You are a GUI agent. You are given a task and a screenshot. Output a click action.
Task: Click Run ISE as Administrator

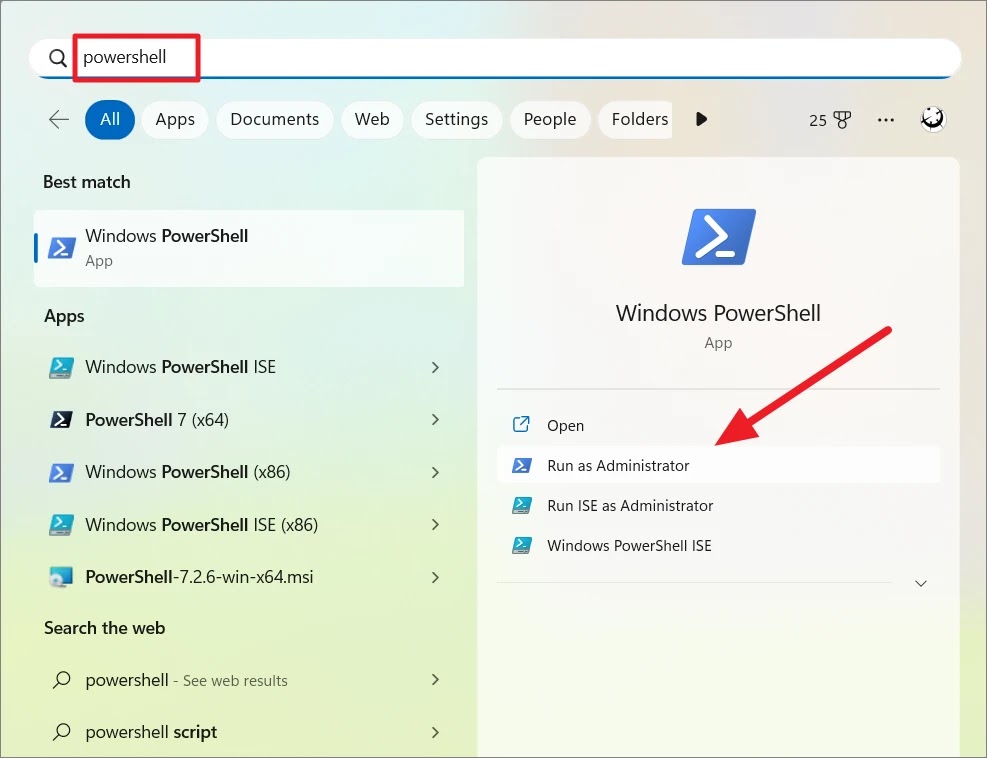(629, 506)
